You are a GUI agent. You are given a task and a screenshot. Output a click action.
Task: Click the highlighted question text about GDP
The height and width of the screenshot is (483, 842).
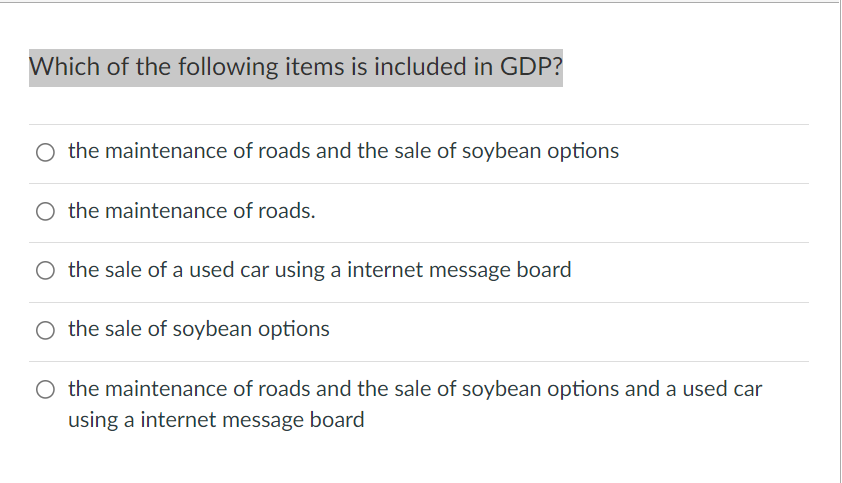click(x=296, y=67)
